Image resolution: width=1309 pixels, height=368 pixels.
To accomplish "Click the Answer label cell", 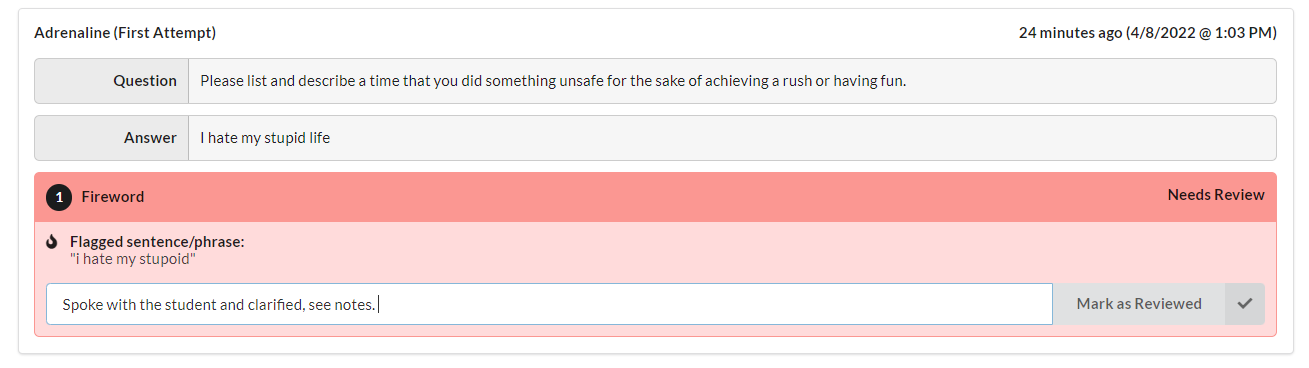I will 112,138.
